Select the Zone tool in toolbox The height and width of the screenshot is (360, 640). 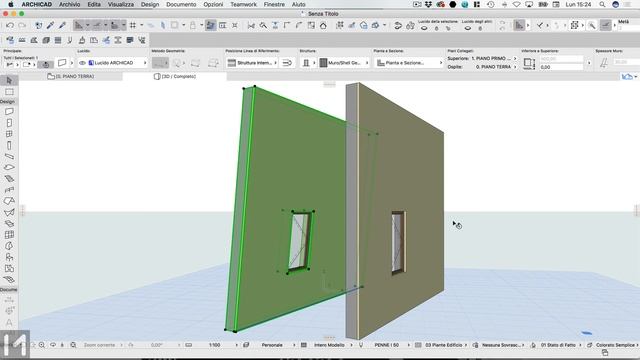pyautogui.click(x=9, y=269)
